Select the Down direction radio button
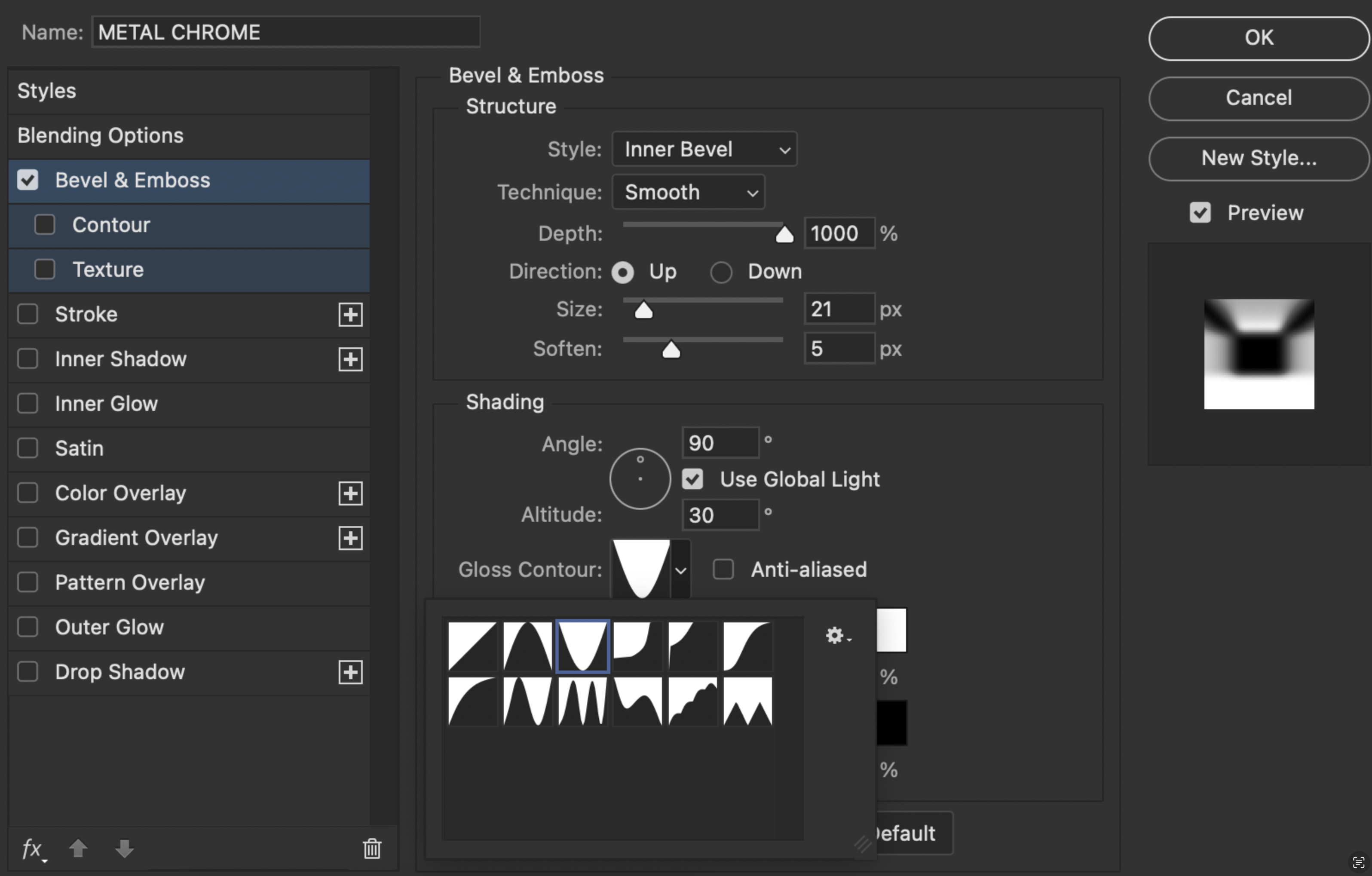 721,273
